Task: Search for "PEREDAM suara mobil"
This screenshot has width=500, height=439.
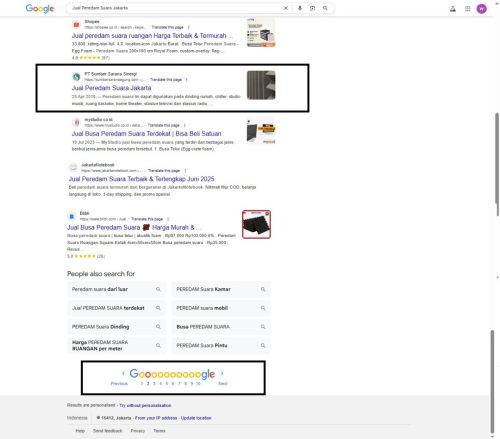Action: coord(221,308)
